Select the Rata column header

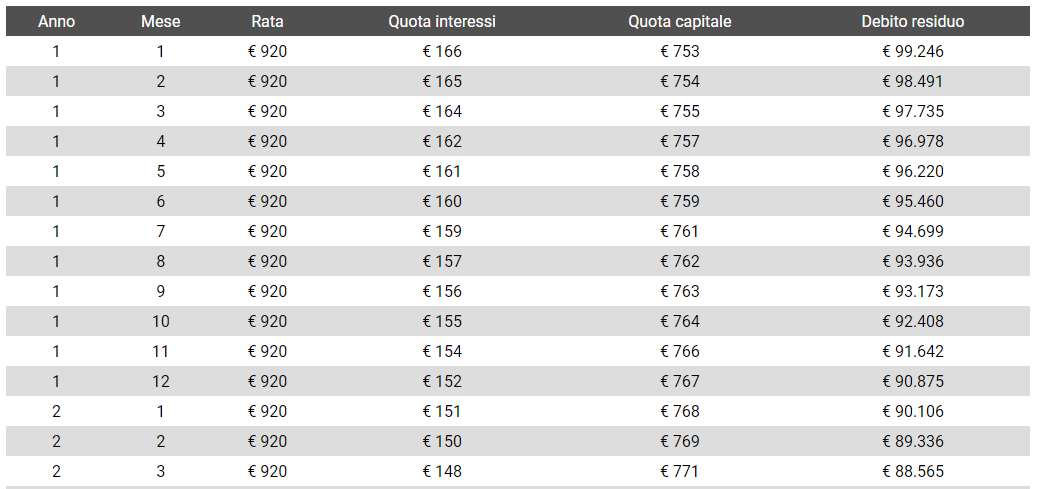[x=267, y=21]
